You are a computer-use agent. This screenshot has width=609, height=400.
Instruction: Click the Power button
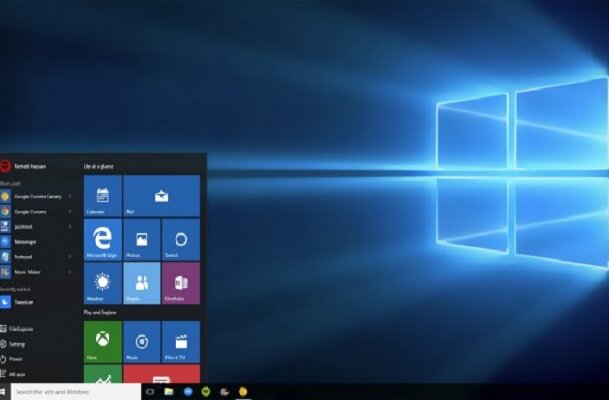click(x=15, y=358)
